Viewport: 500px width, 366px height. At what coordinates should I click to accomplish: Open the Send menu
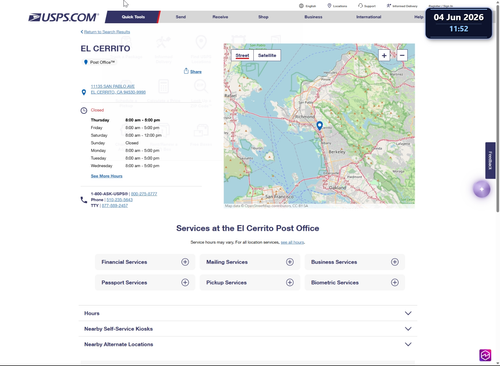point(181,17)
